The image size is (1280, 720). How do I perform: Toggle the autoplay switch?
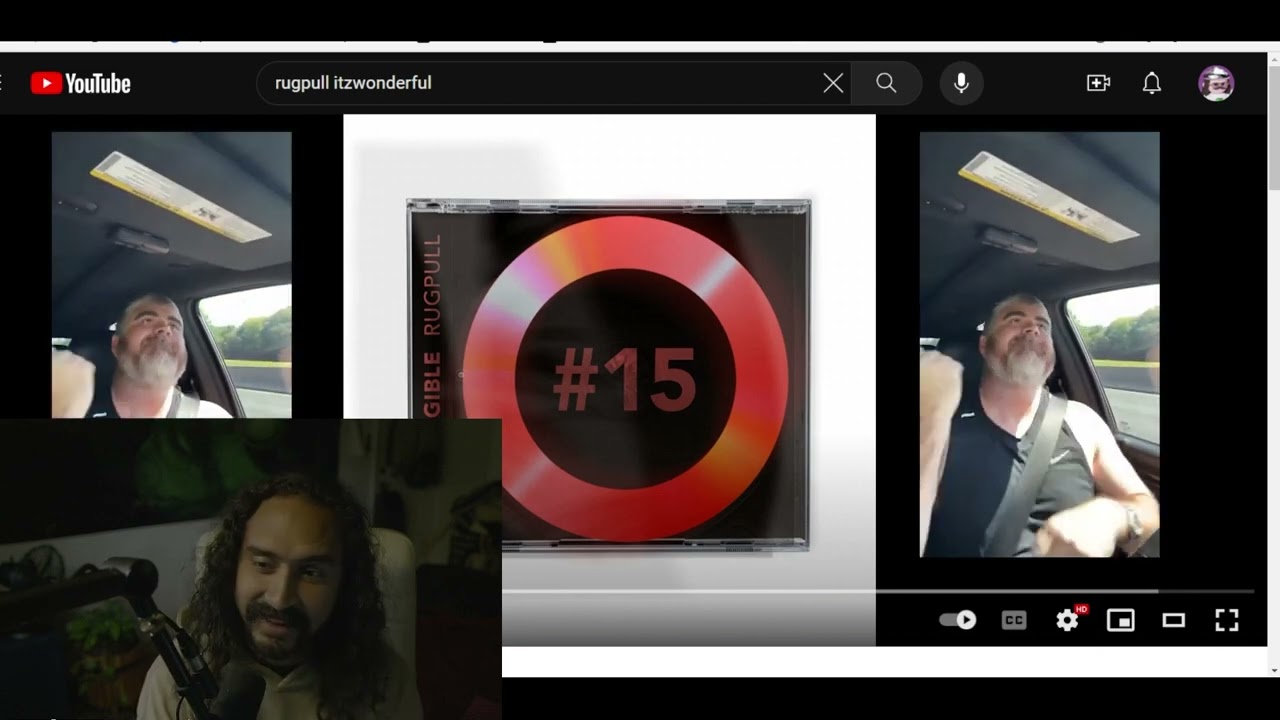958,620
